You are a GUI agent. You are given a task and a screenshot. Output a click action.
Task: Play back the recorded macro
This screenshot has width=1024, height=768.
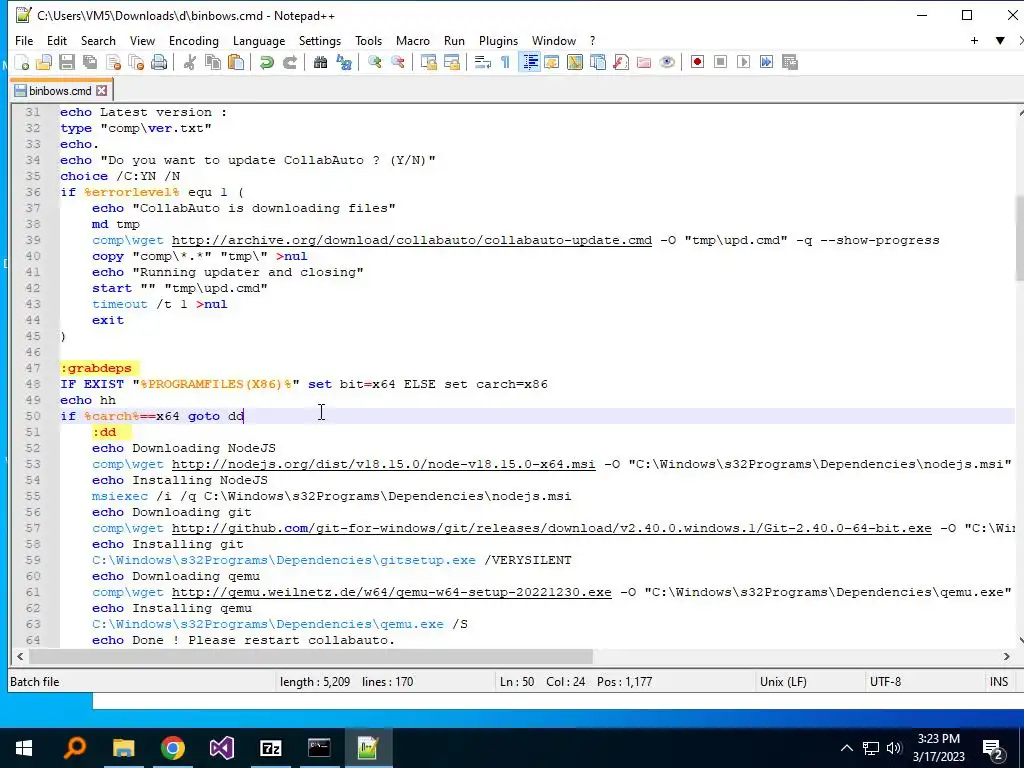point(743,62)
